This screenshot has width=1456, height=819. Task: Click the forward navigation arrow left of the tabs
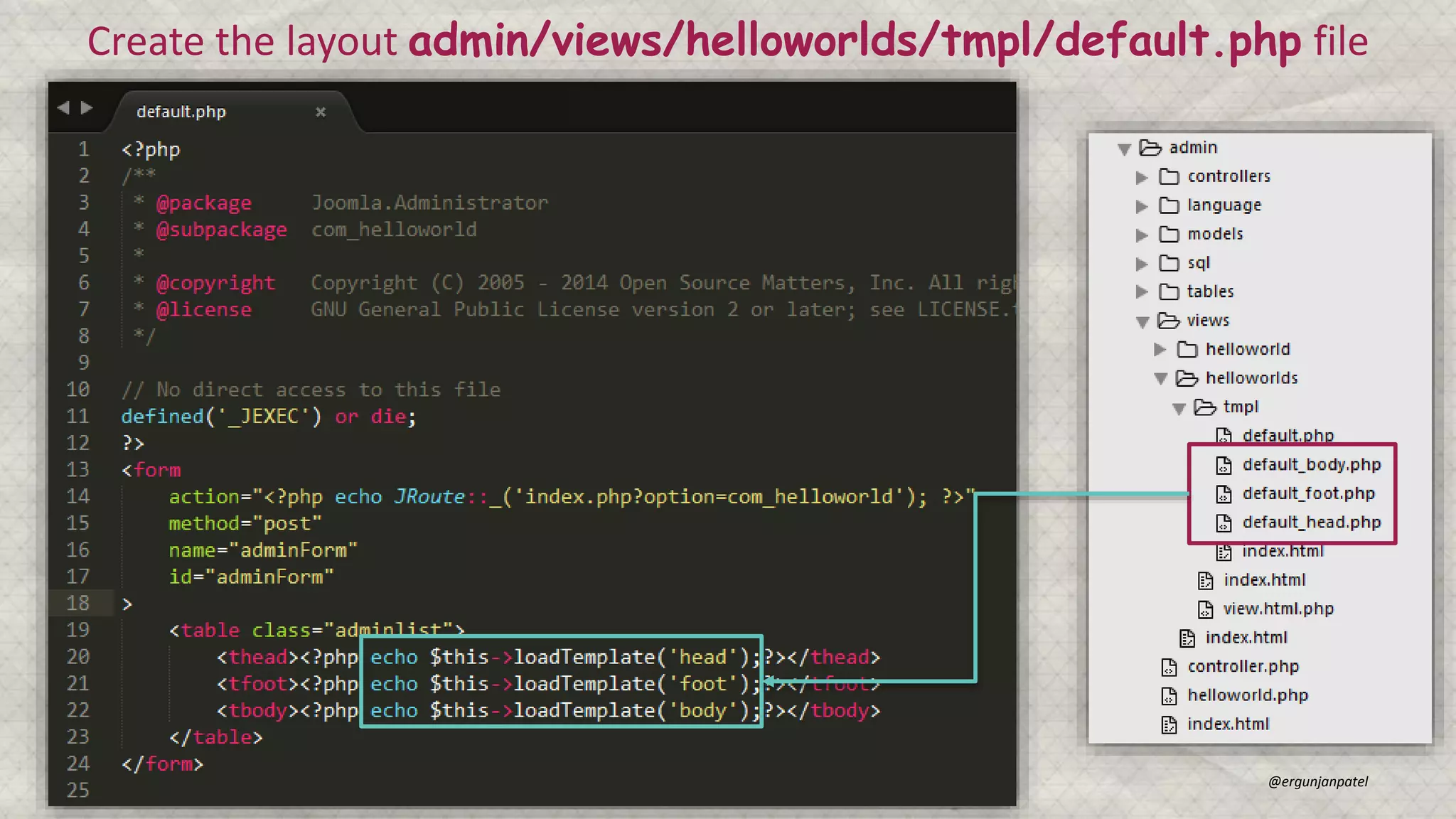87,107
